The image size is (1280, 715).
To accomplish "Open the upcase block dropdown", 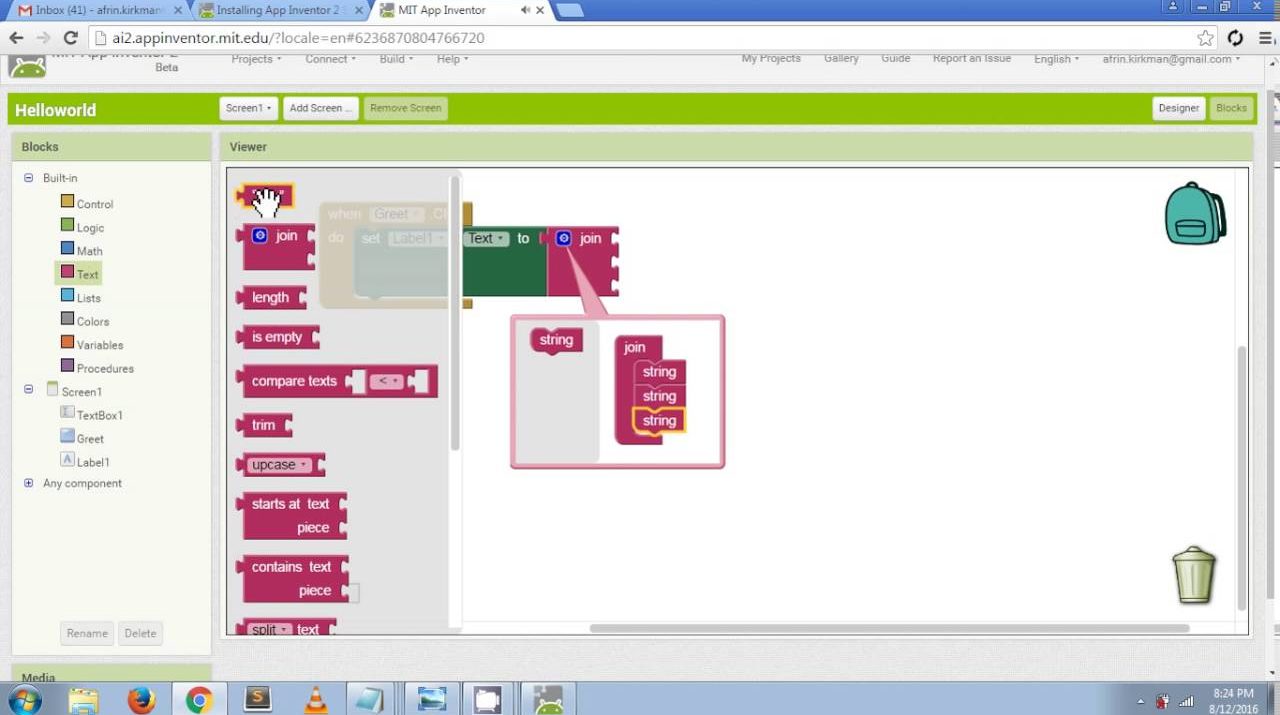I will pyautogui.click(x=303, y=465).
